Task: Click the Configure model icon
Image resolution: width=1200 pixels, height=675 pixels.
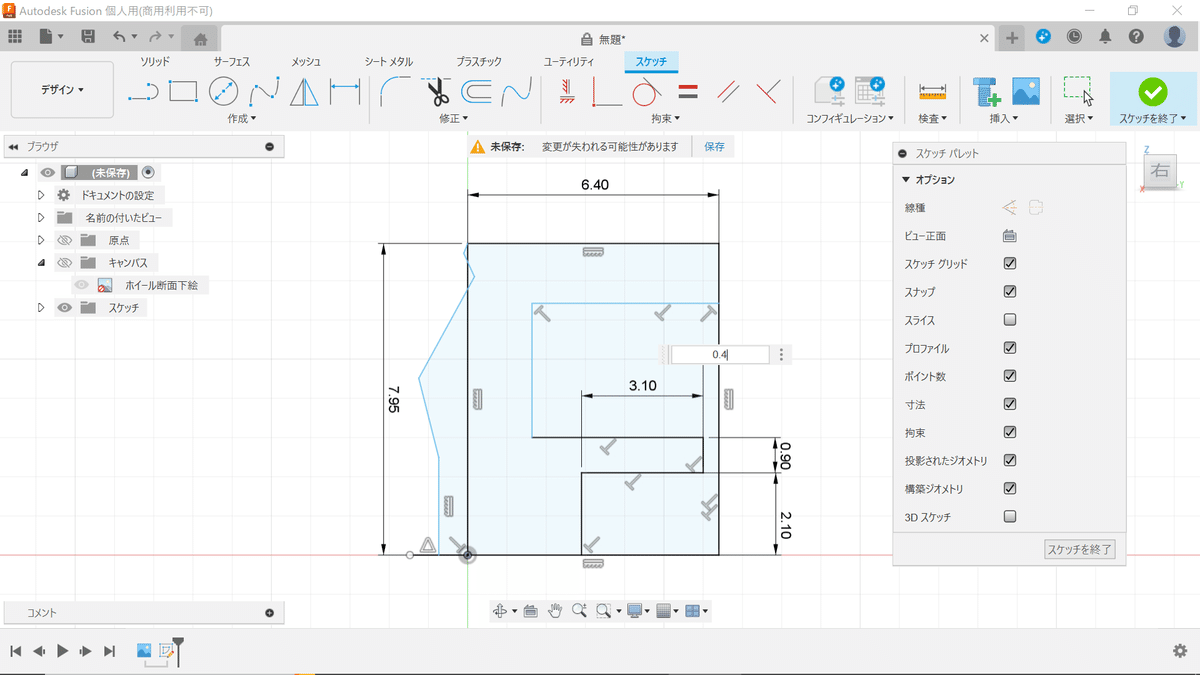Action: click(x=830, y=92)
